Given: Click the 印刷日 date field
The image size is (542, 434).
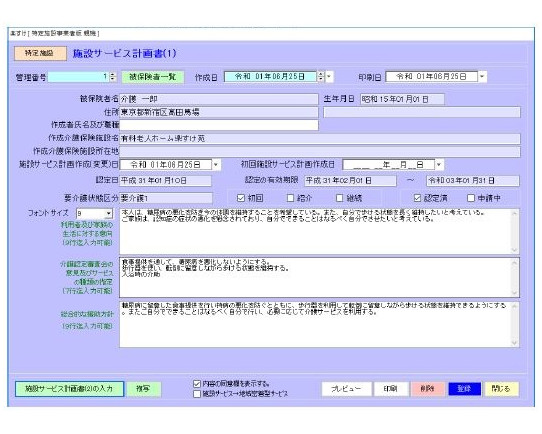Looking at the screenshot, I should [x=431, y=76].
